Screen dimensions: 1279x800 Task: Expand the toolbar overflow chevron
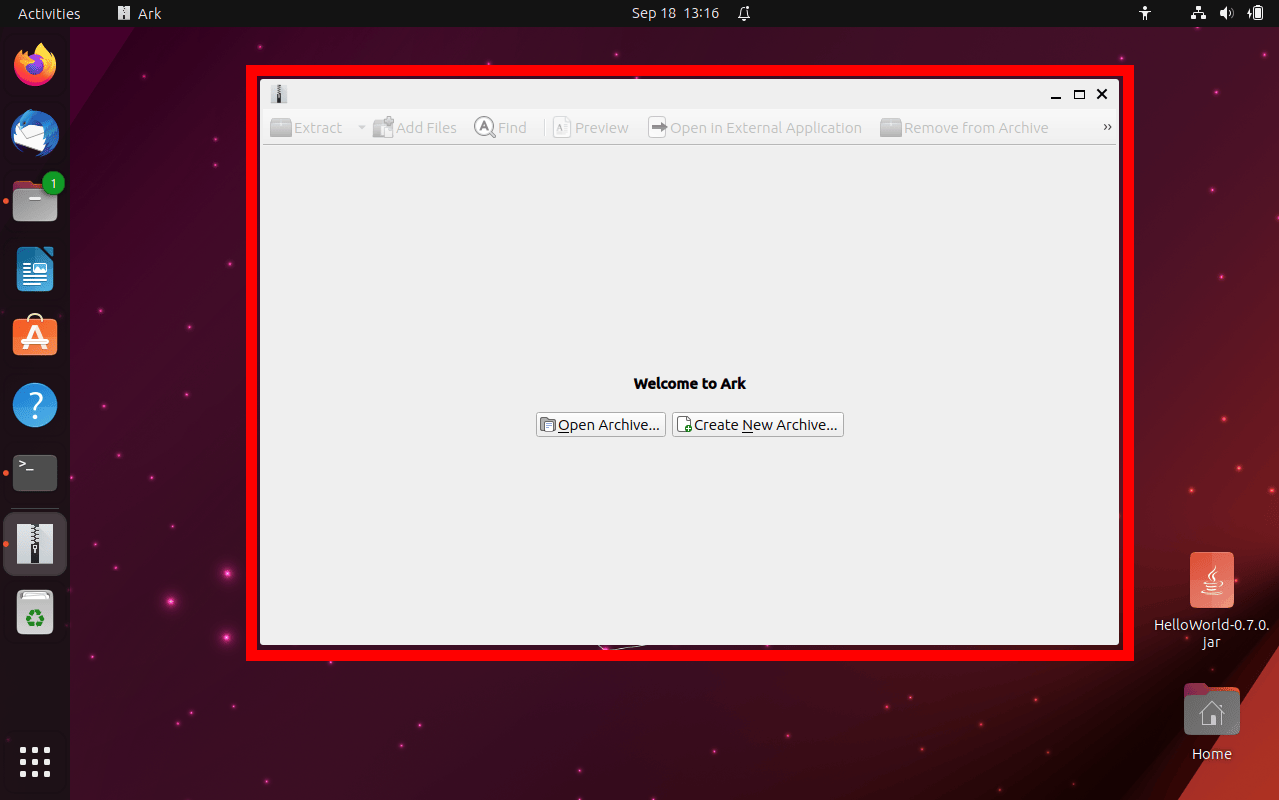coord(1107,127)
